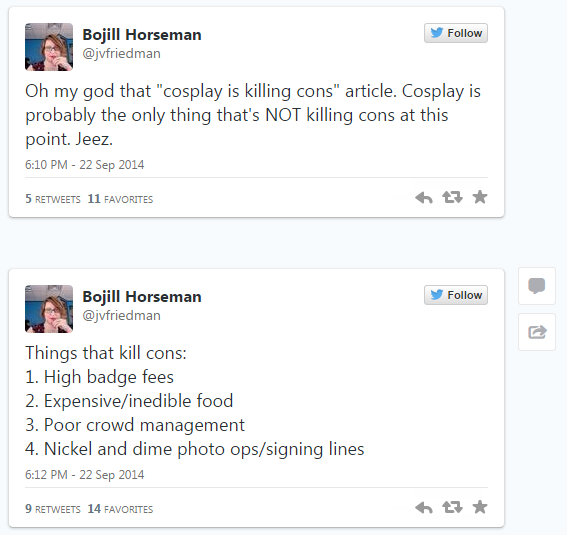Reply to the first tweet about cosplay article
This screenshot has width=567, height=535.
click(x=424, y=198)
